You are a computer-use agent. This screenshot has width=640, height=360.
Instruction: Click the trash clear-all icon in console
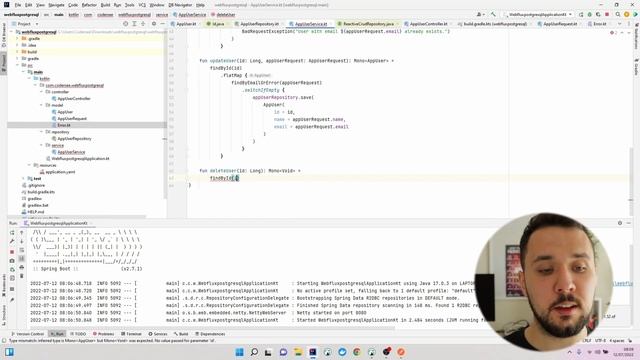(x=22, y=276)
